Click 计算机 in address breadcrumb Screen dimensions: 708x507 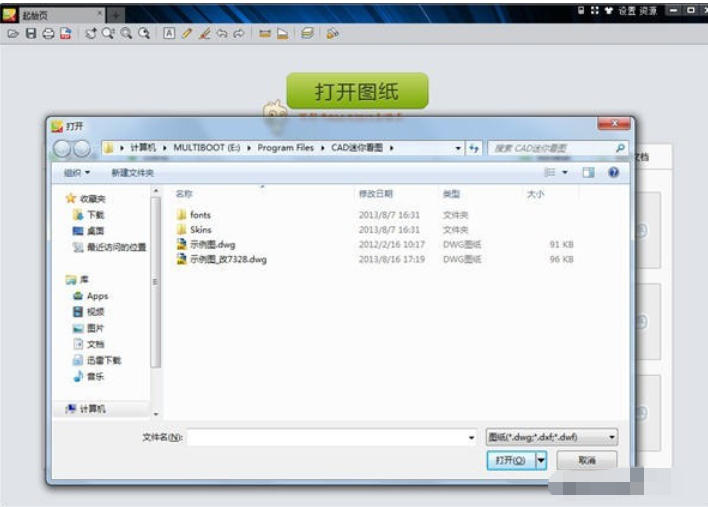coord(143,148)
